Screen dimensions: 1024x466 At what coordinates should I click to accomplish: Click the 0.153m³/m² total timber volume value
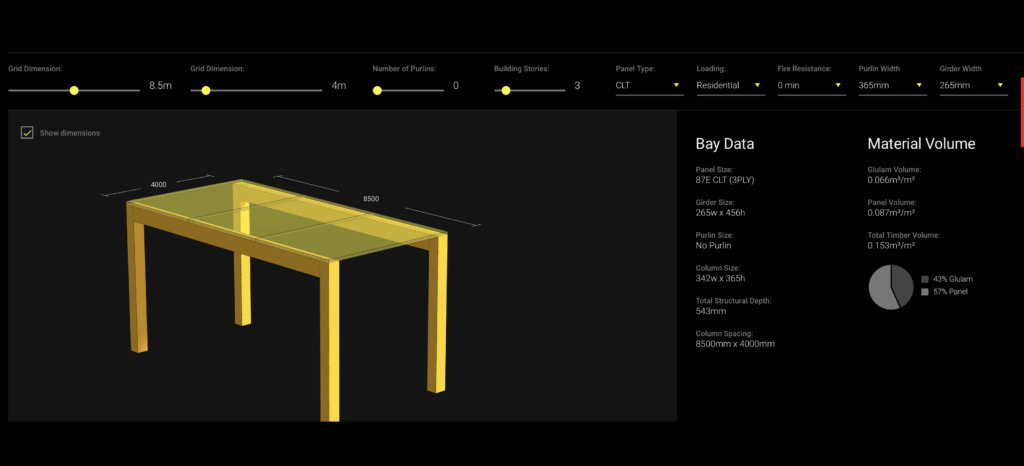[891, 245]
